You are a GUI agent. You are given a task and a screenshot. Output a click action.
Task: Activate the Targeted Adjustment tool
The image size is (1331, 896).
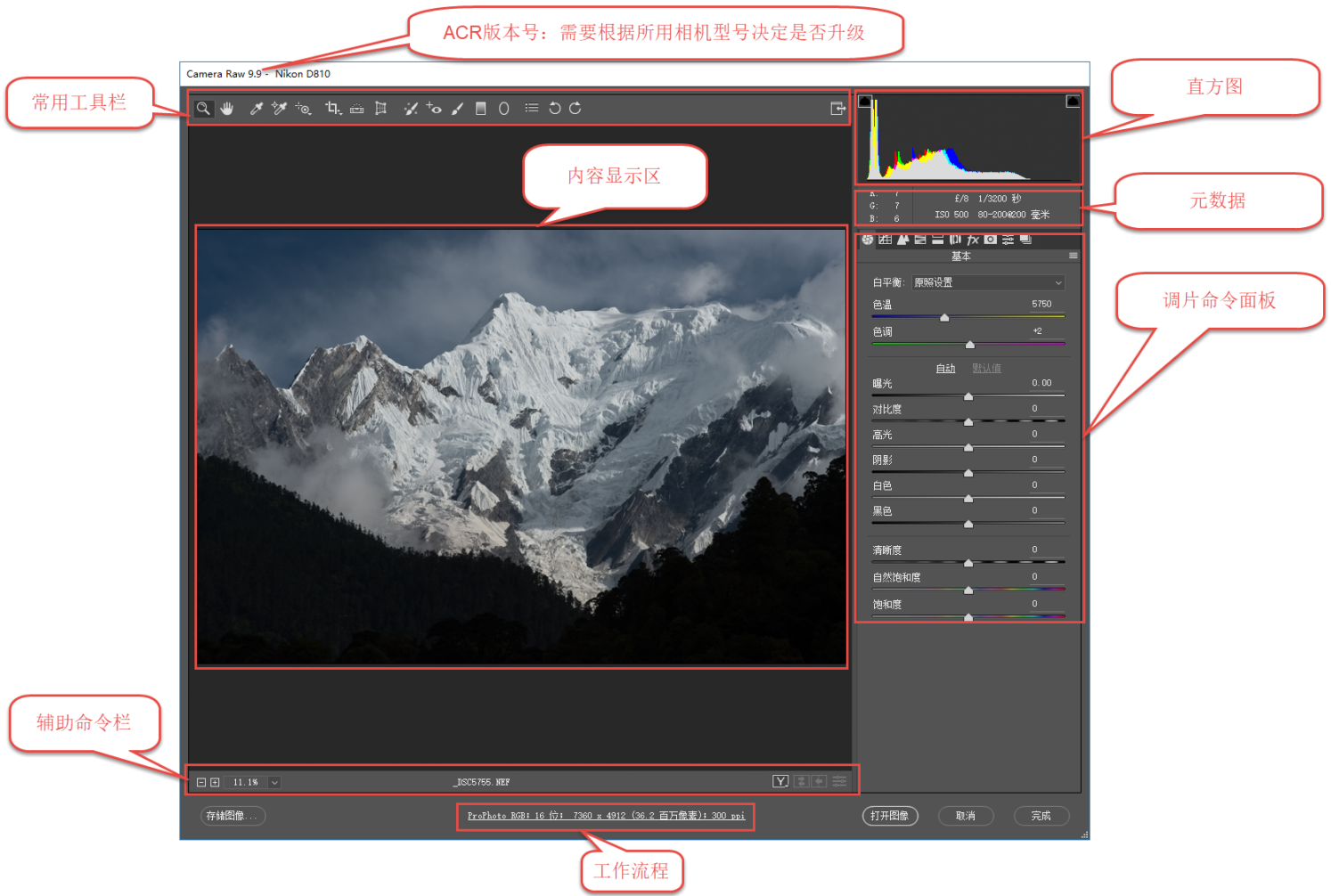point(303,109)
